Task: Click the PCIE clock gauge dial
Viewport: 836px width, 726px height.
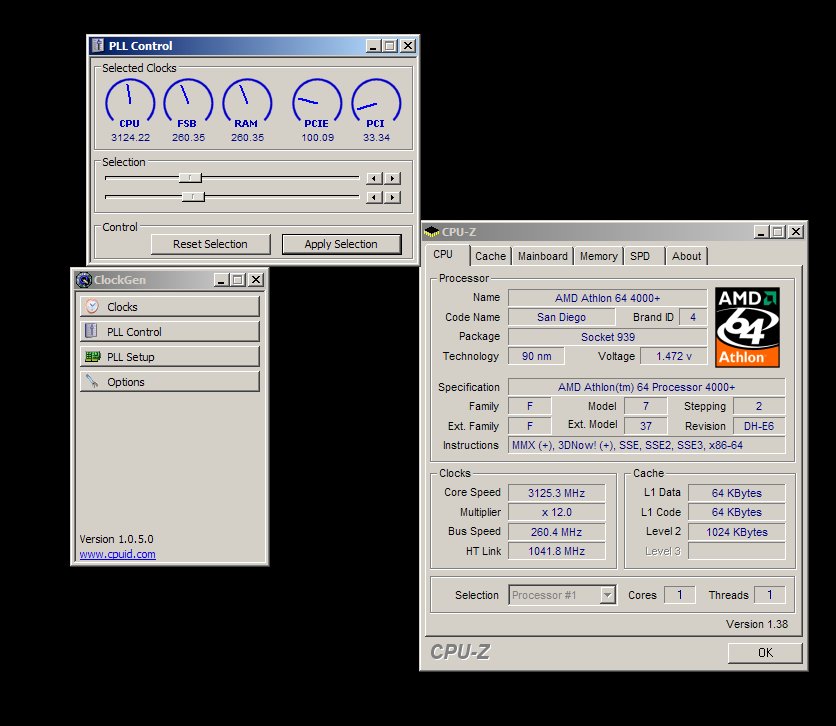Action: pyautogui.click(x=317, y=101)
